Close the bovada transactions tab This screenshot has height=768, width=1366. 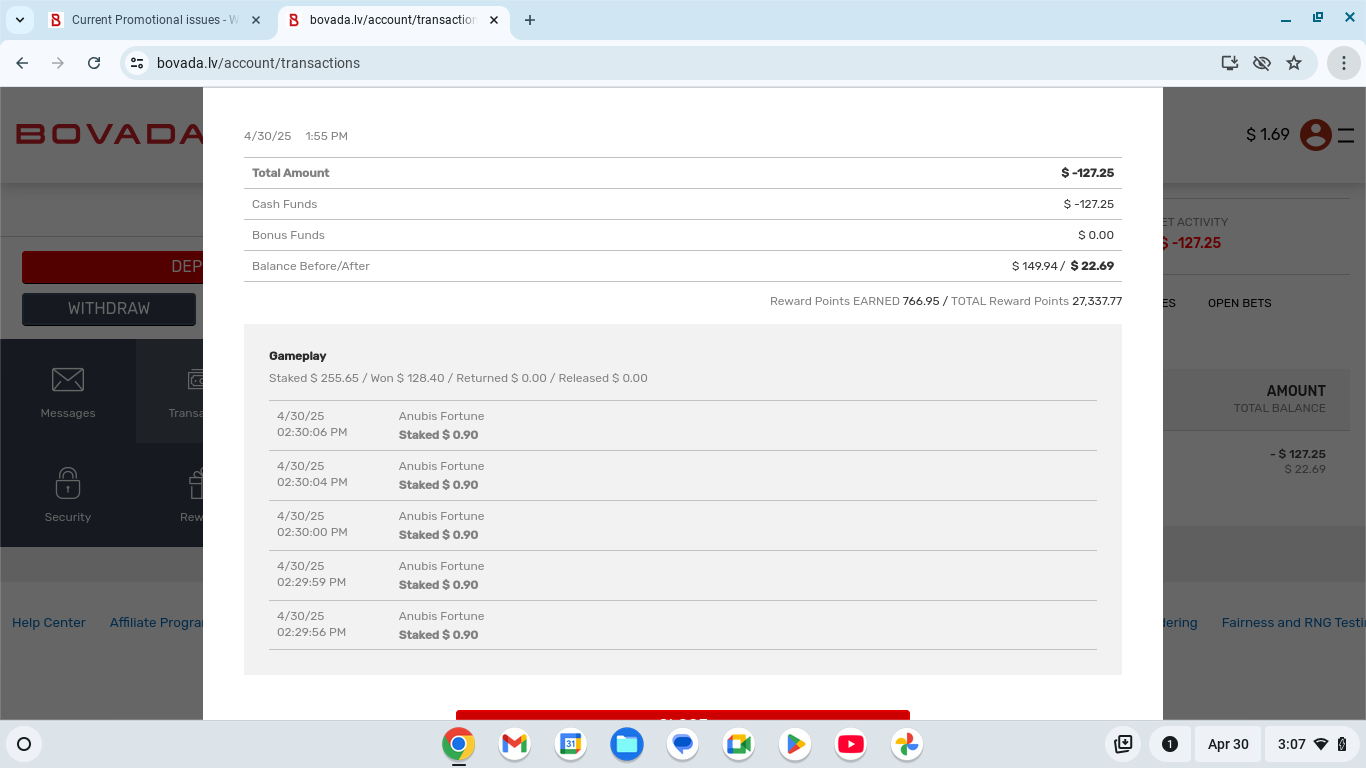[x=494, y=20]
